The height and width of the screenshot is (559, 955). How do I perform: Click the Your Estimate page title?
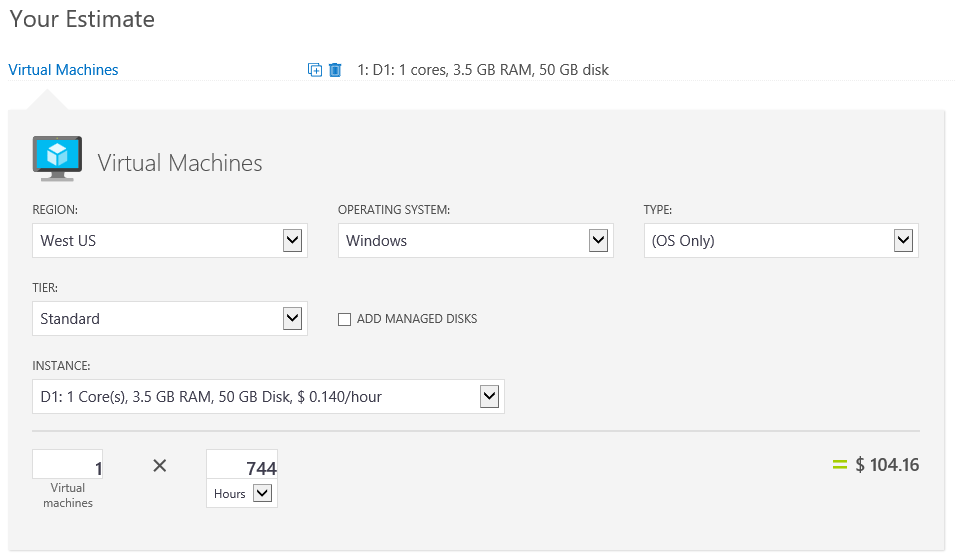click(82, 19)
